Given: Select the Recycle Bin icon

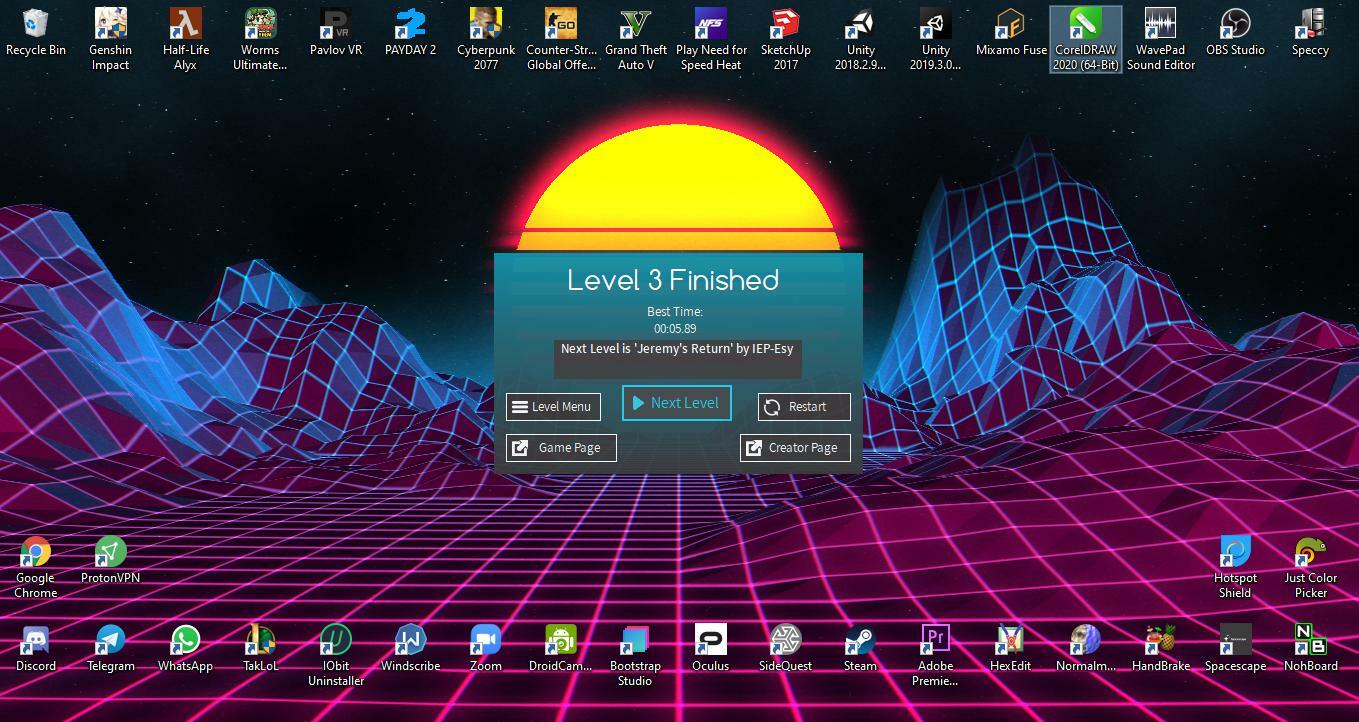Looking at the screenshot, I should (36, 25).
